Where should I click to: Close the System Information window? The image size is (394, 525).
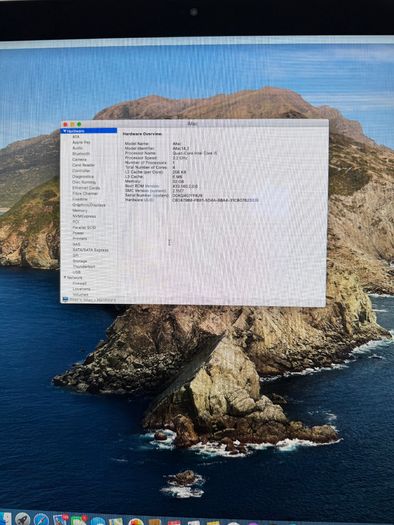click(66, 124)
